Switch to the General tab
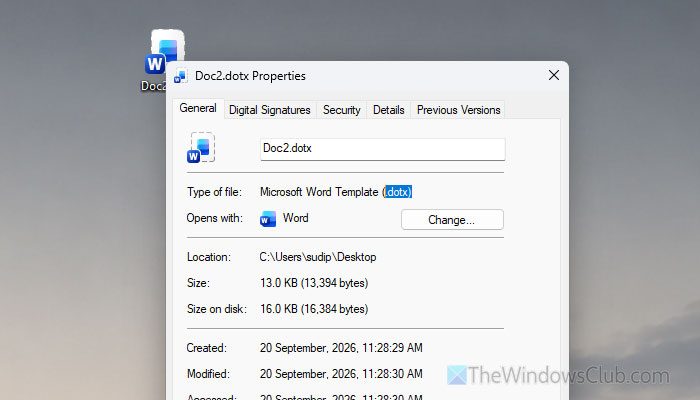The image size is (700, 400). click(198, 108)
